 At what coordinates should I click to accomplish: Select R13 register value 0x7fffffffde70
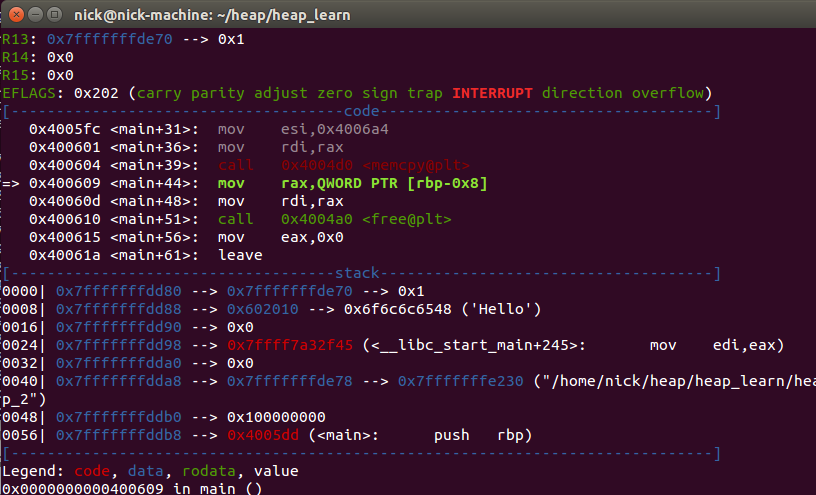109,40
